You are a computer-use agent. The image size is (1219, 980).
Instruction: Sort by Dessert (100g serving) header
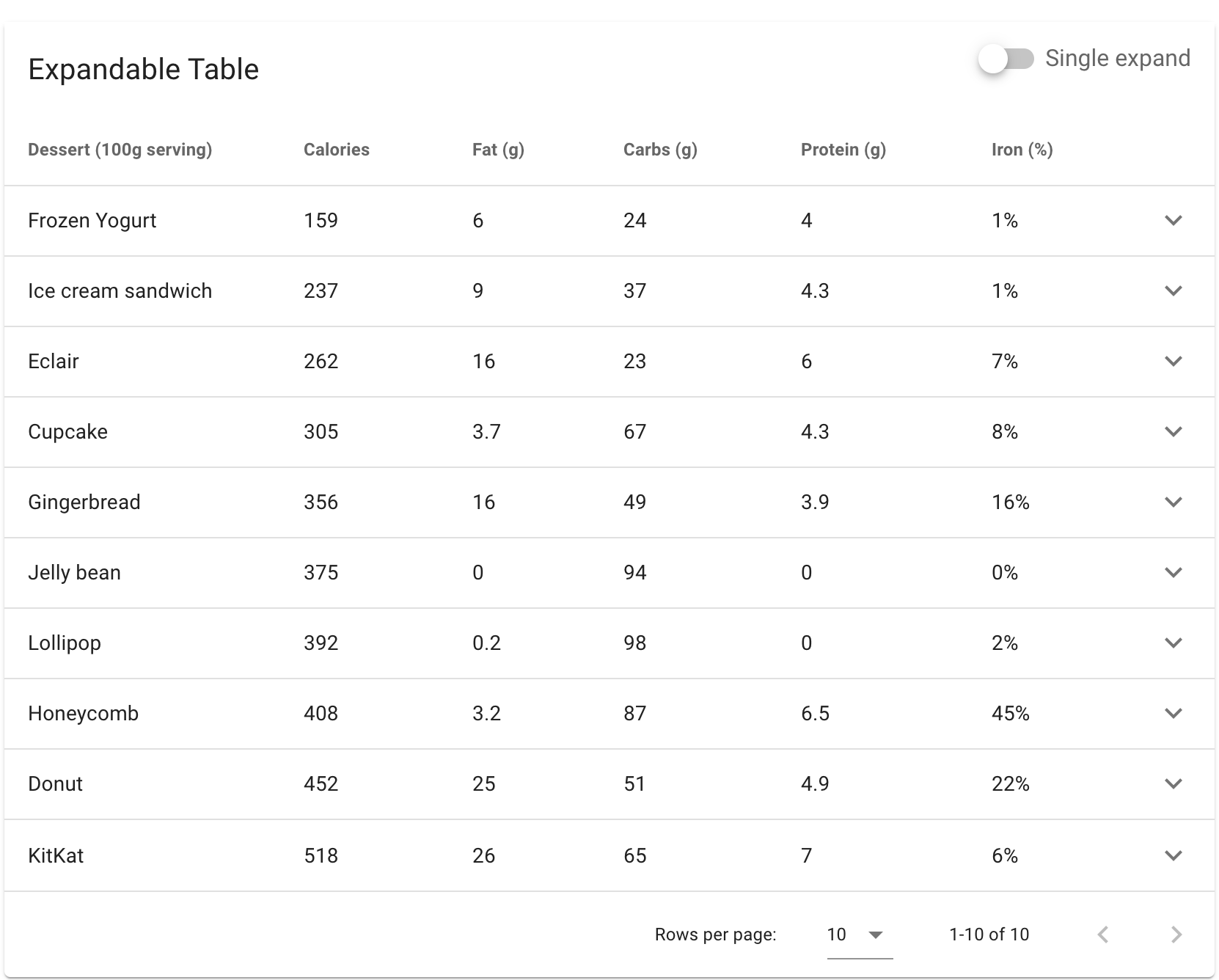tap(120, 150)
